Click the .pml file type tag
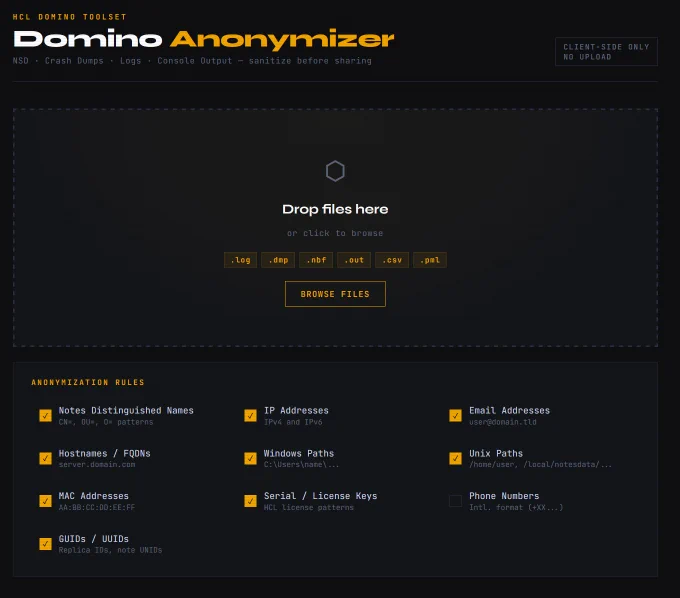This screenshot has height=598, width=680. [430, 260]
